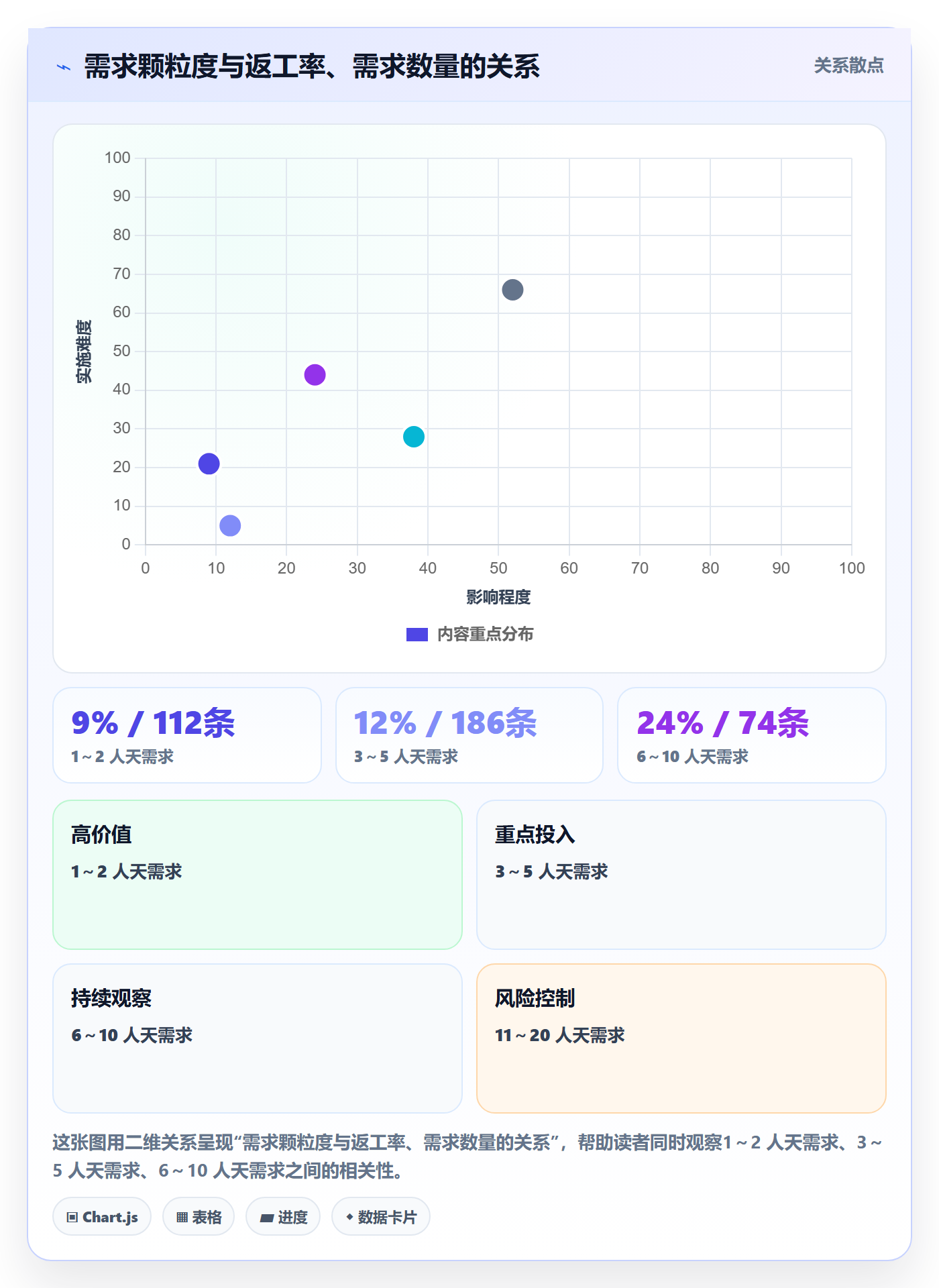Click the 进度 tag chip
Screen dimensions: 939x1288
click(x=283, y=1217)
